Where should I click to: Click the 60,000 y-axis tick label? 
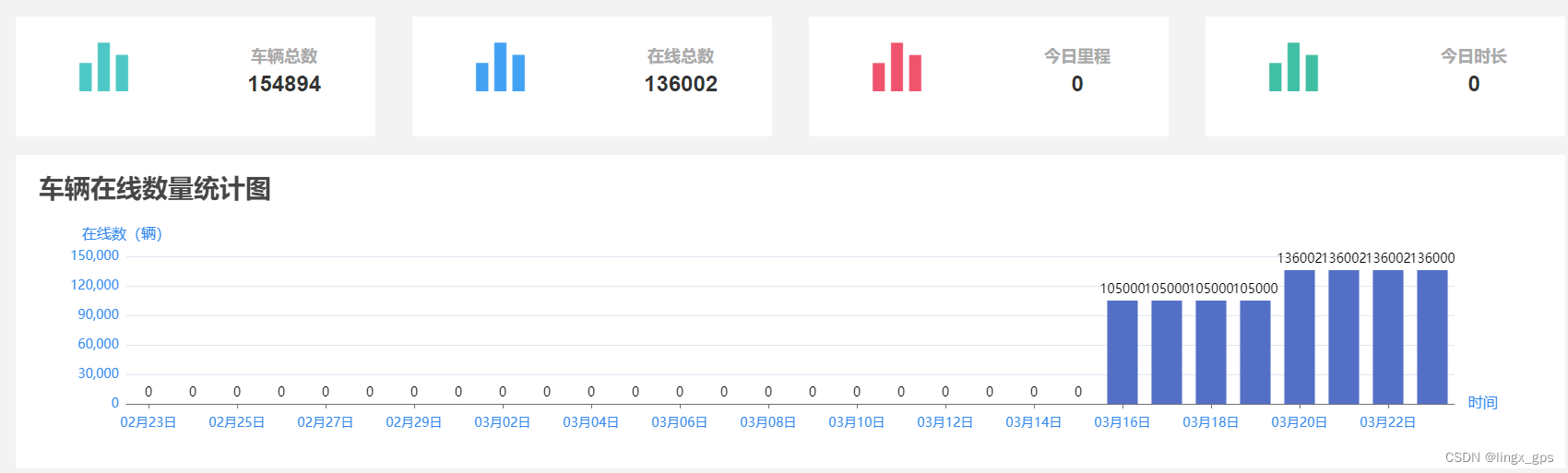[x=98, y=344]
